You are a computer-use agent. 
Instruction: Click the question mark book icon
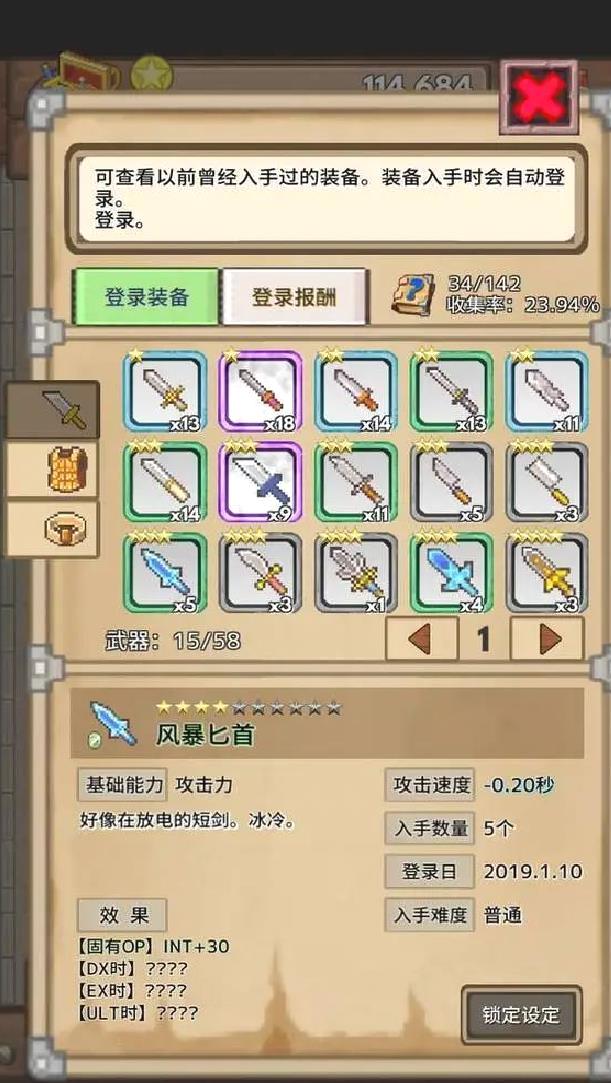pos(413,295)
